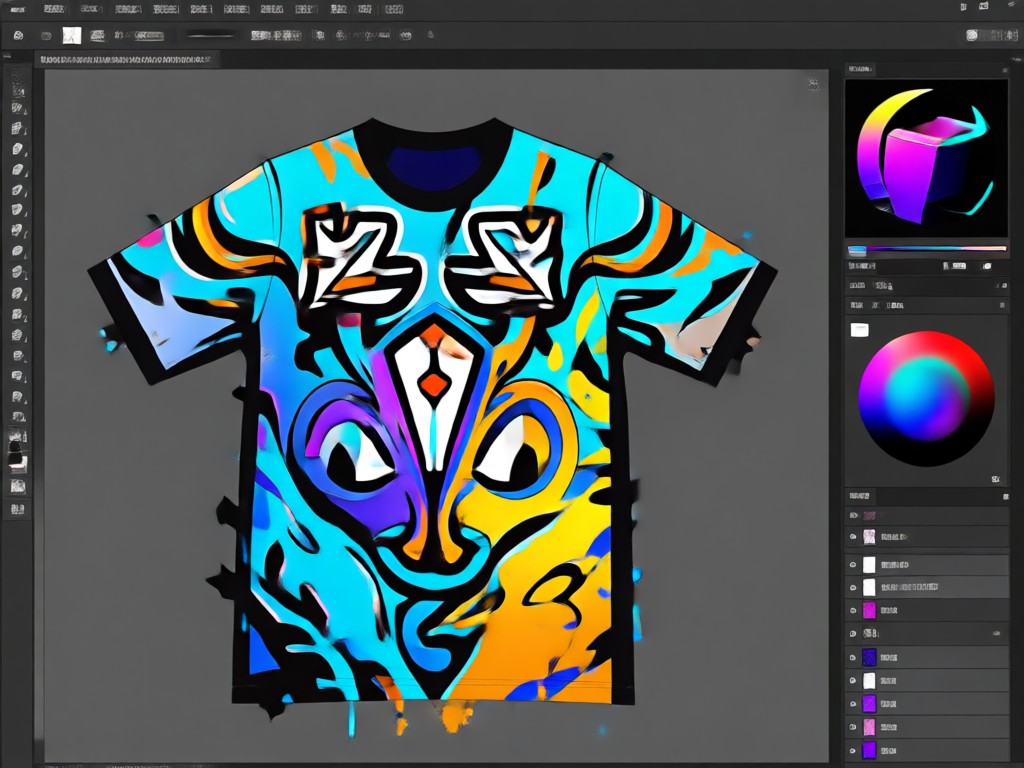Screen dimensions: 1024x768
Task: Click the workspace button at the options bar's right end
Action: (990, 35)
